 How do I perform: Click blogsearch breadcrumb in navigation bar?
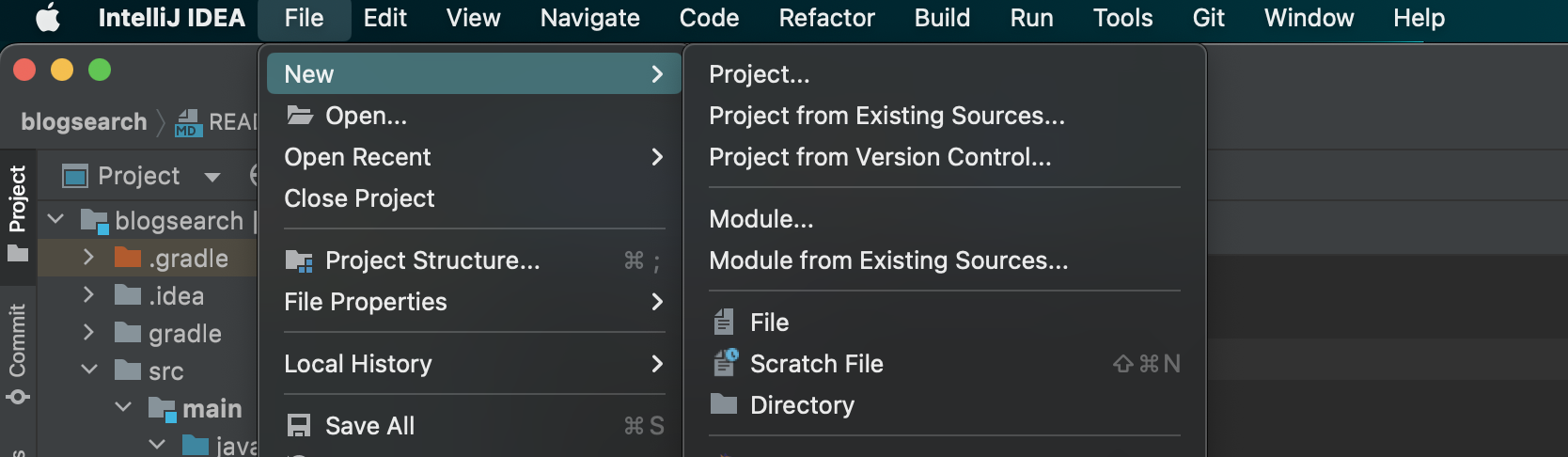tap(84, 122)
